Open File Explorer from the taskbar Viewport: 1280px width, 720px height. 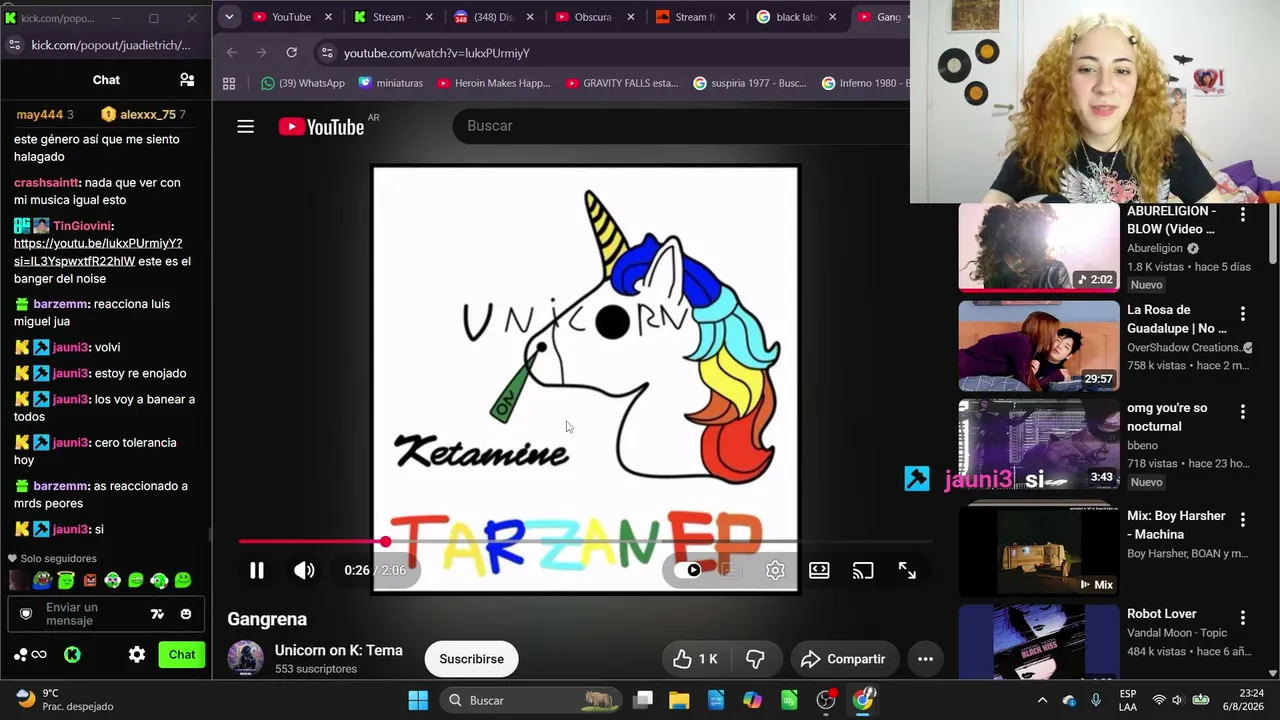679,700
